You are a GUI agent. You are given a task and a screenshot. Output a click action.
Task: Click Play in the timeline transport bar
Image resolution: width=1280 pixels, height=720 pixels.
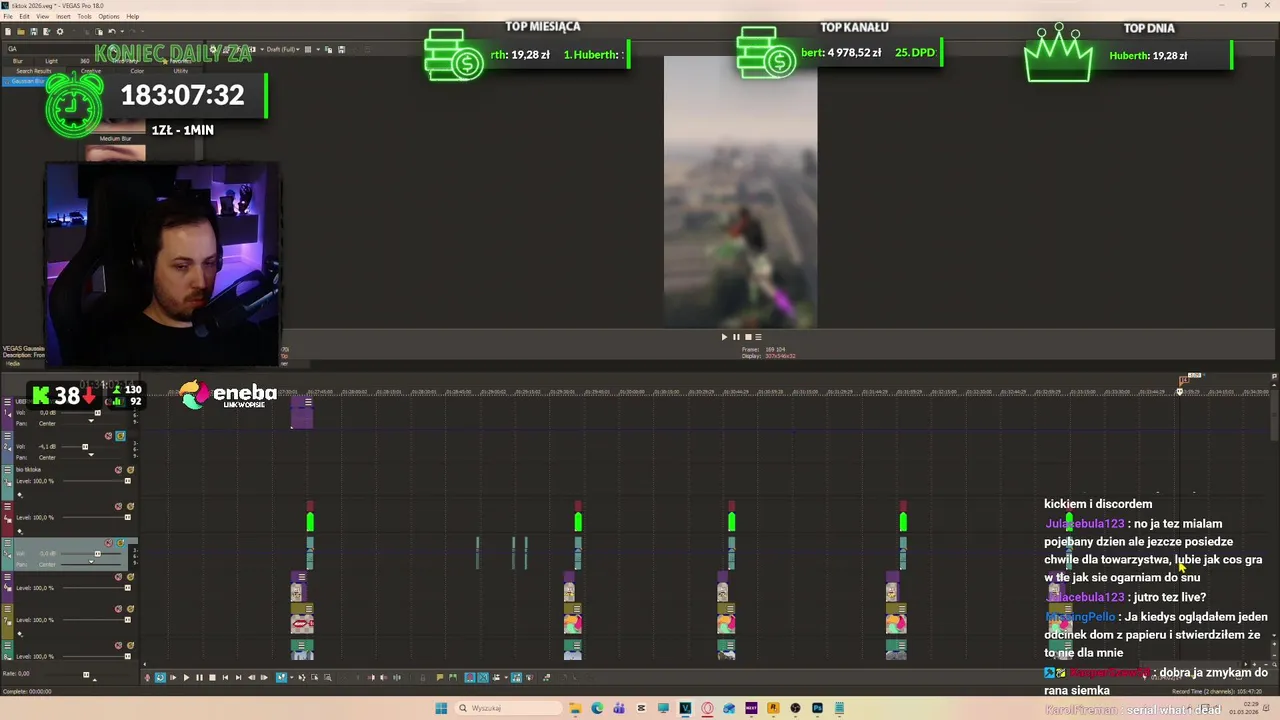click(x=187, y=678)
